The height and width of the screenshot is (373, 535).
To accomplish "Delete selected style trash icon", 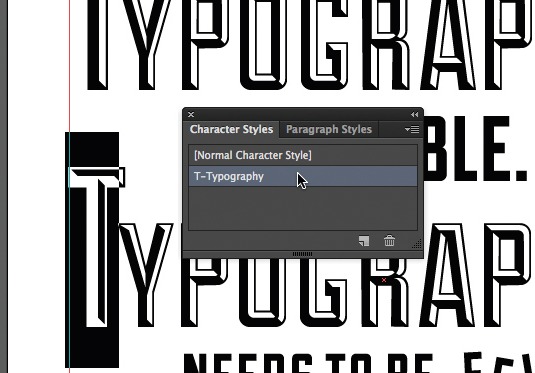I will (389, 240).
